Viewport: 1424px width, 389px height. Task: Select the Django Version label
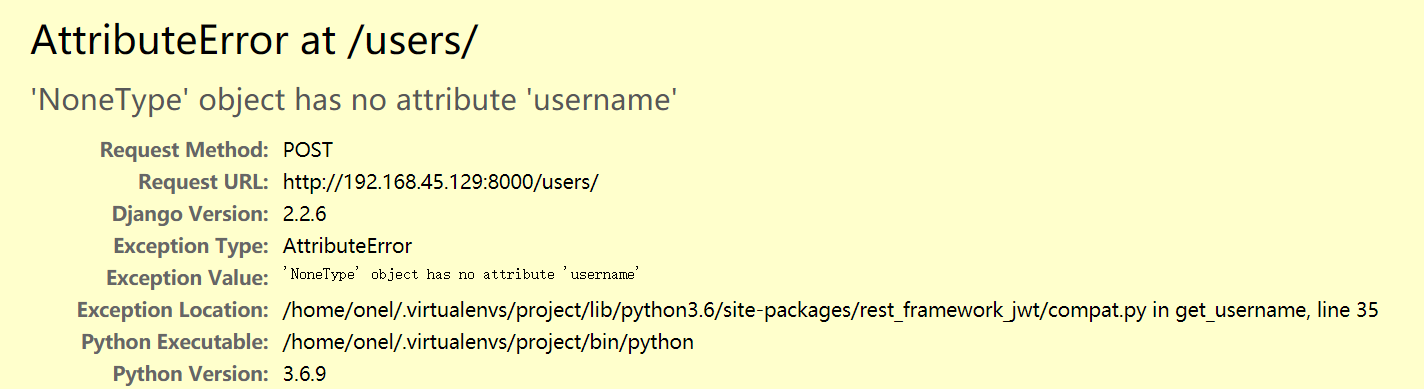(190, 214)
